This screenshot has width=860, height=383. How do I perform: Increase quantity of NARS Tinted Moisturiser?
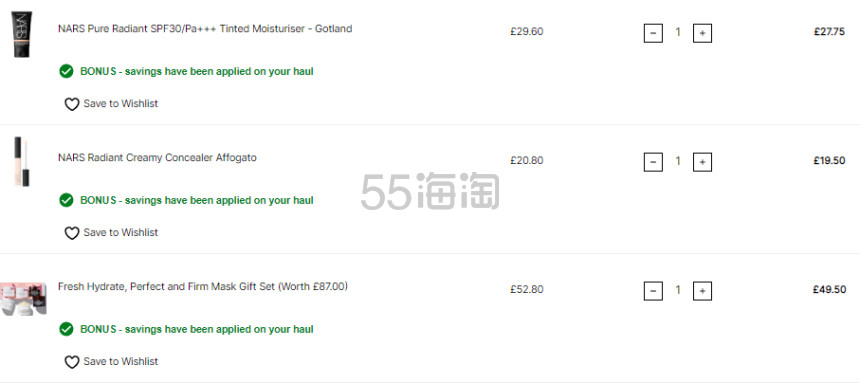(702, 33)
